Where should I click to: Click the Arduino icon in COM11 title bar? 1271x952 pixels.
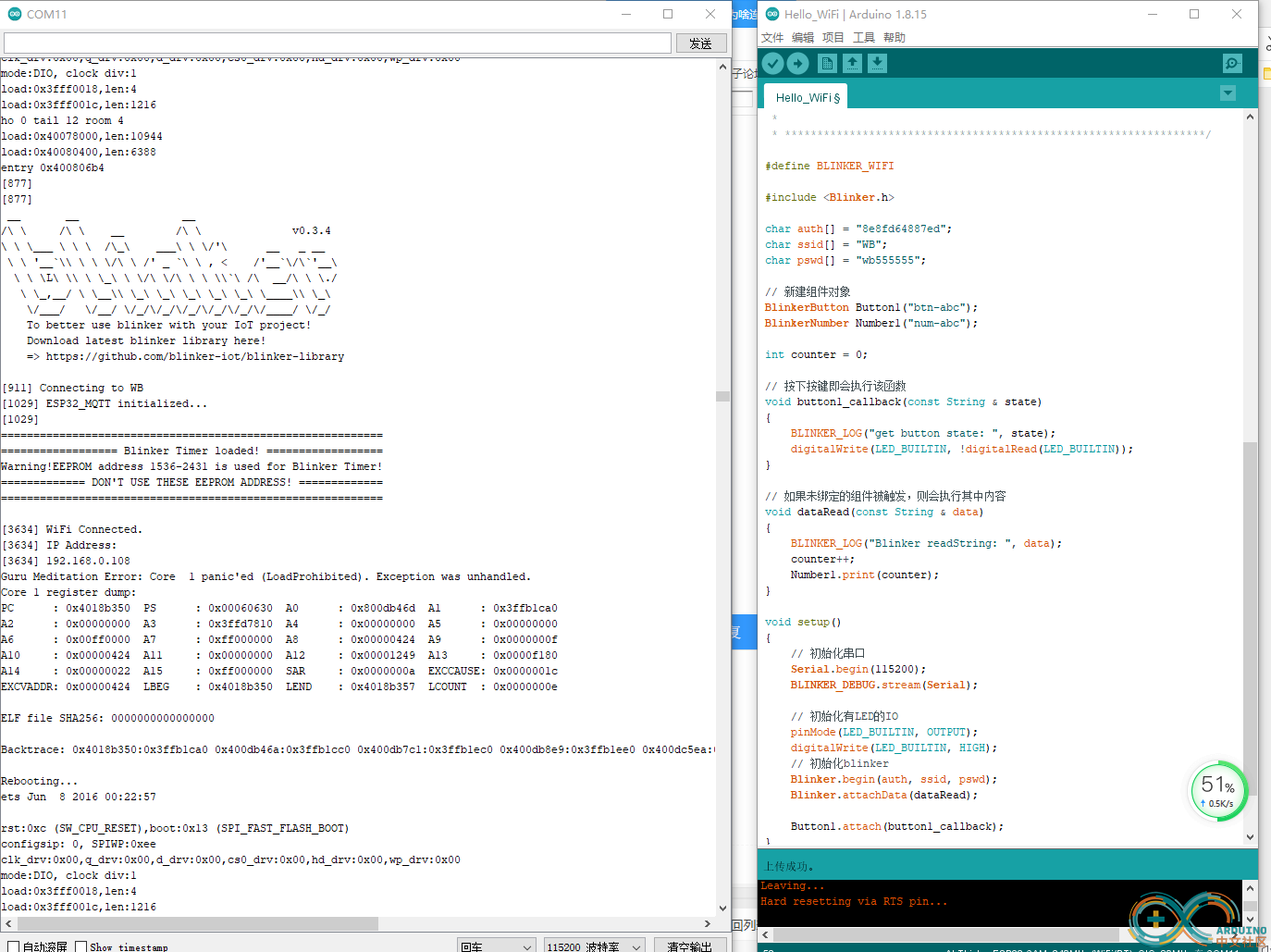[14, 14]
